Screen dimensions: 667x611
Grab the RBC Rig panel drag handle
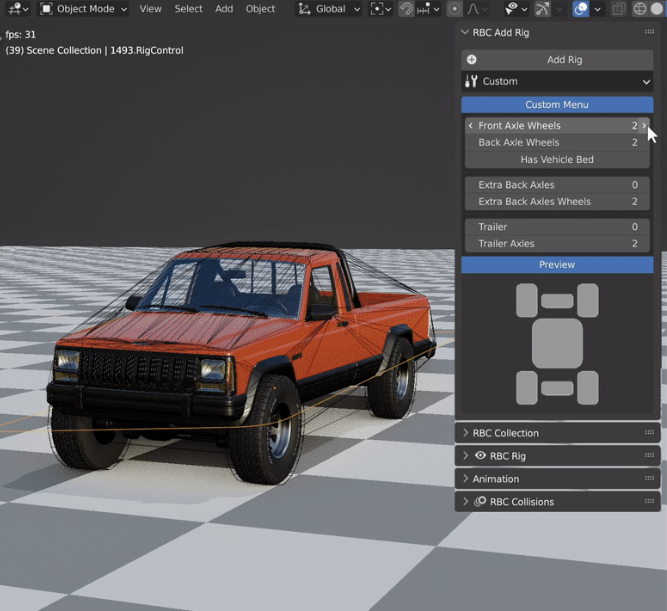tap(649, 455)
